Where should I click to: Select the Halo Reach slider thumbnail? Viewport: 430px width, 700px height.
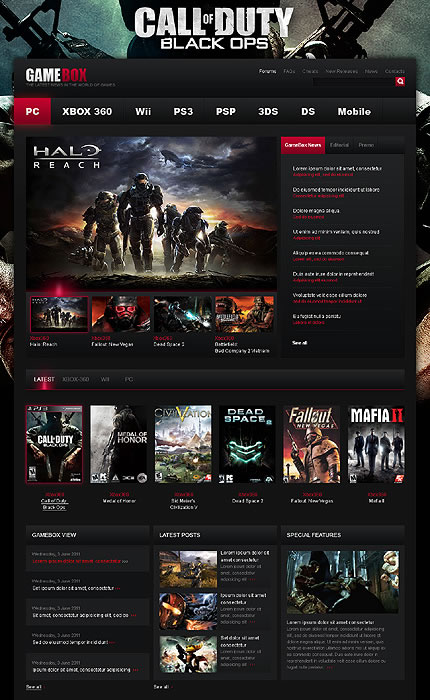(59, 314)
